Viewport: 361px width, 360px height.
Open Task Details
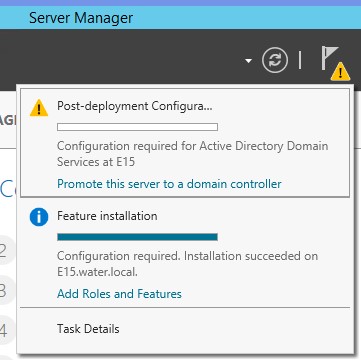point(88,329)
